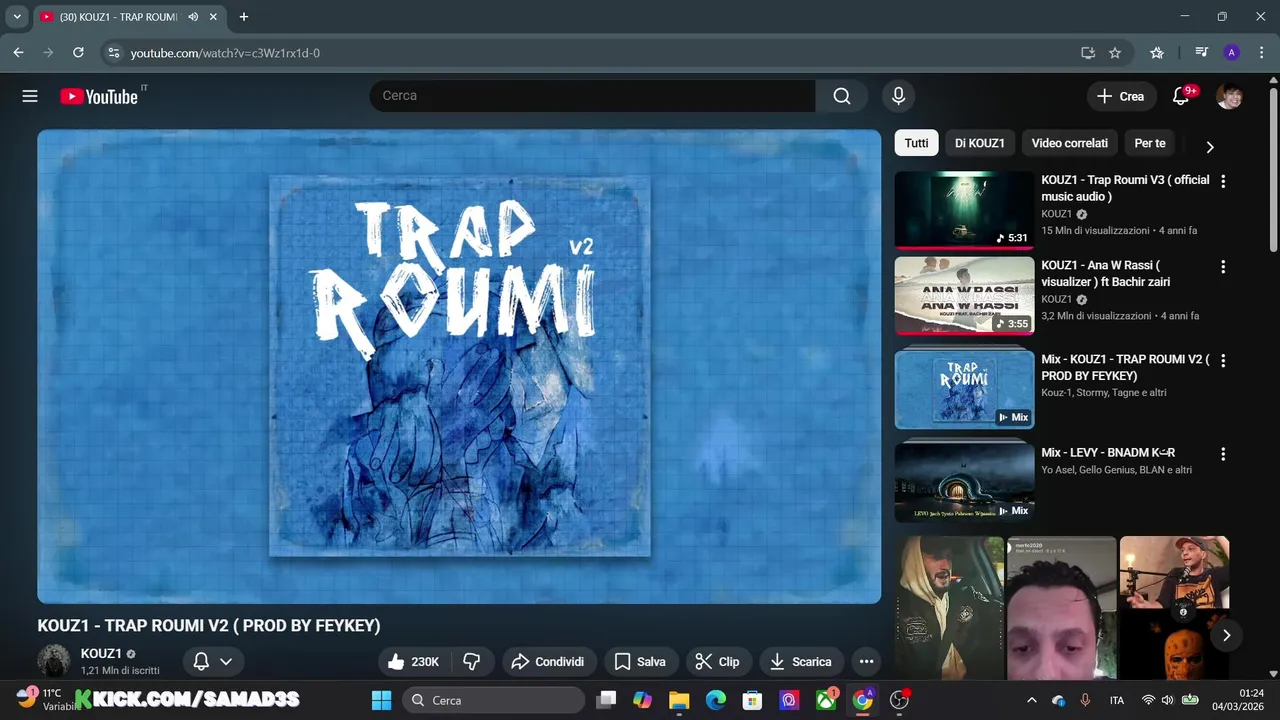The image size is (1280, 720).
Task: Install app icon in address bar
Action: tap(1088, 53)
